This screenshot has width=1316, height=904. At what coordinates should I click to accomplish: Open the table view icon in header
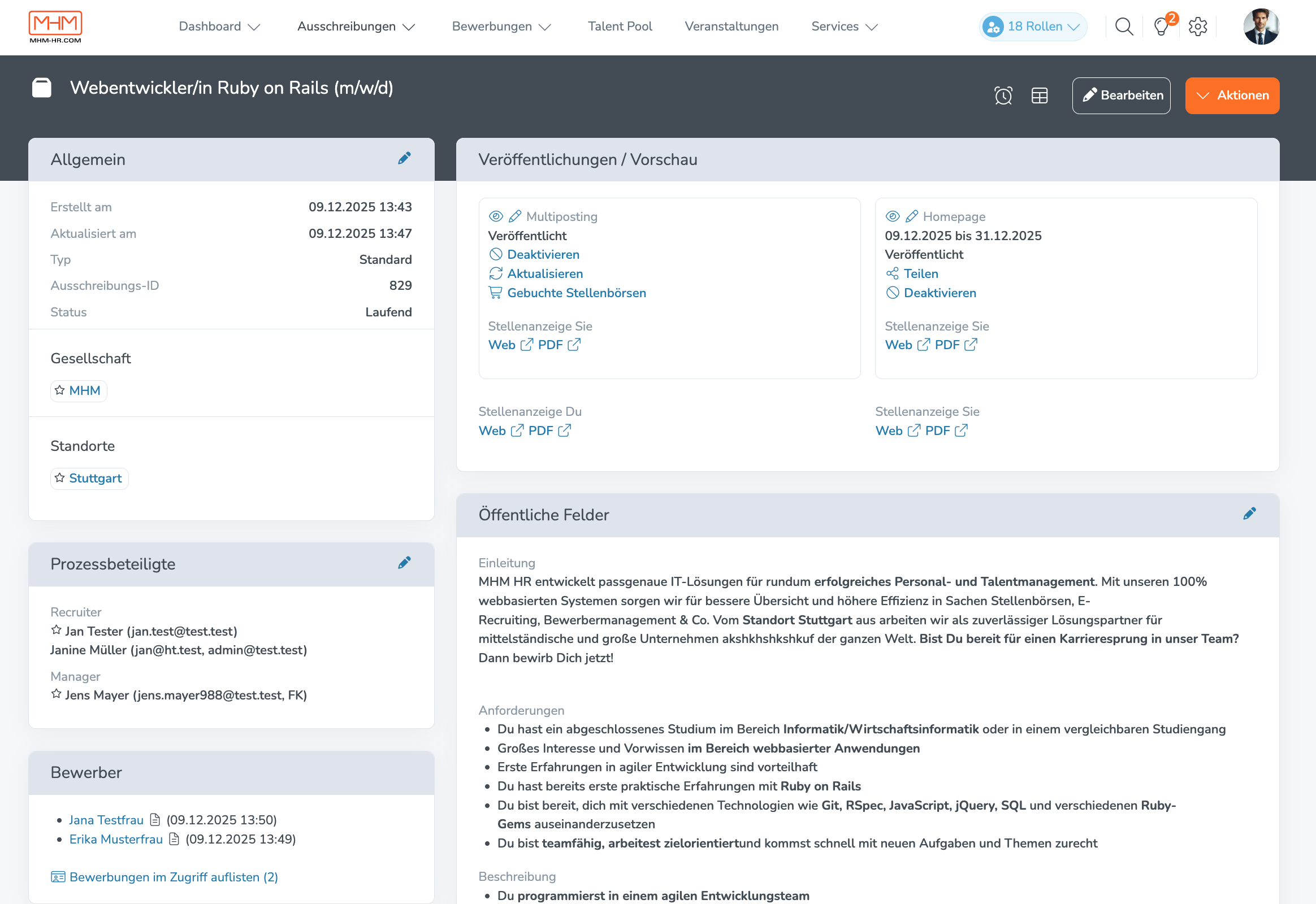click(x=1039, y=95)
